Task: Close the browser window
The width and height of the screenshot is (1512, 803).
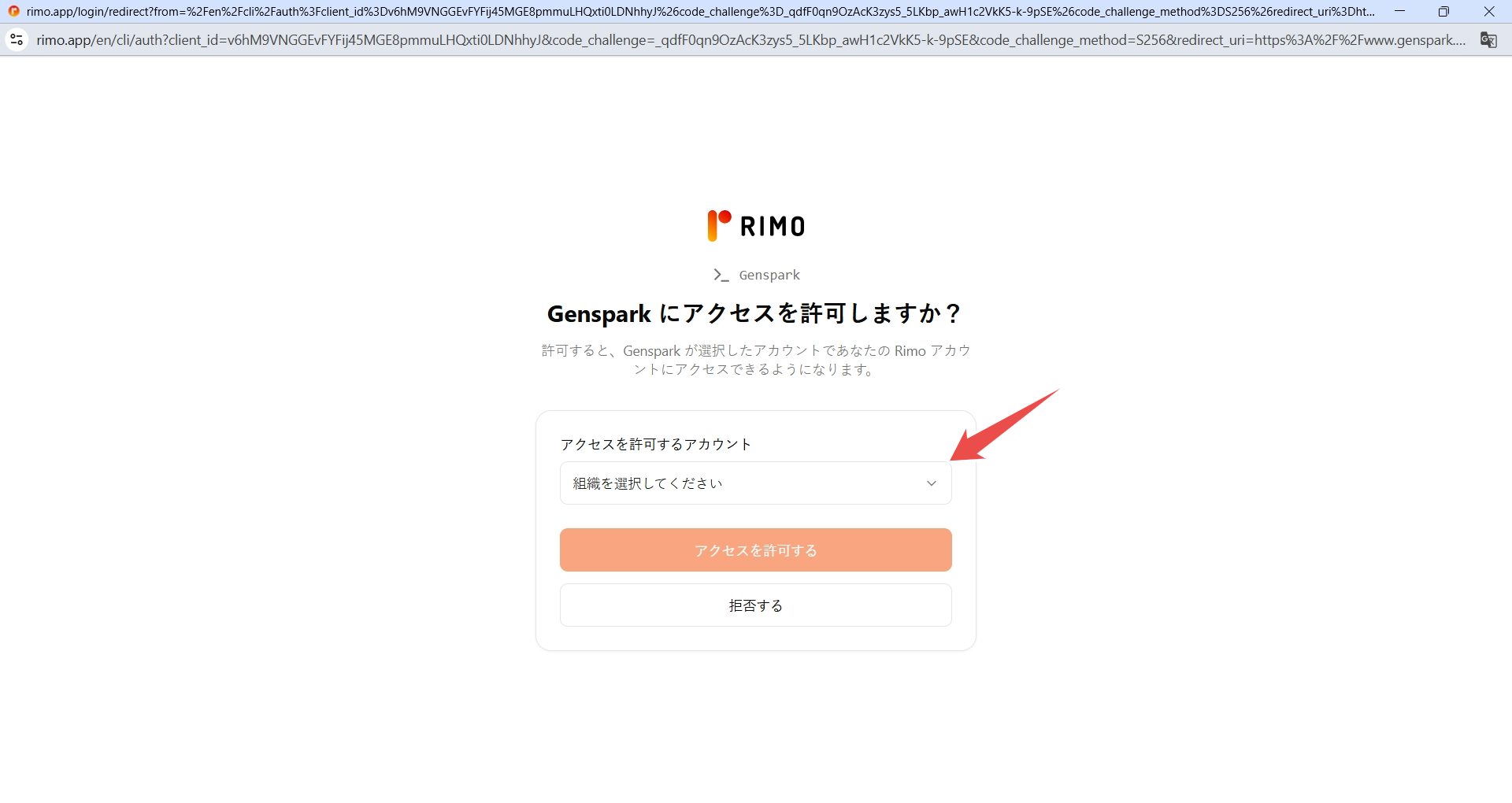Action: (1489, 11)
